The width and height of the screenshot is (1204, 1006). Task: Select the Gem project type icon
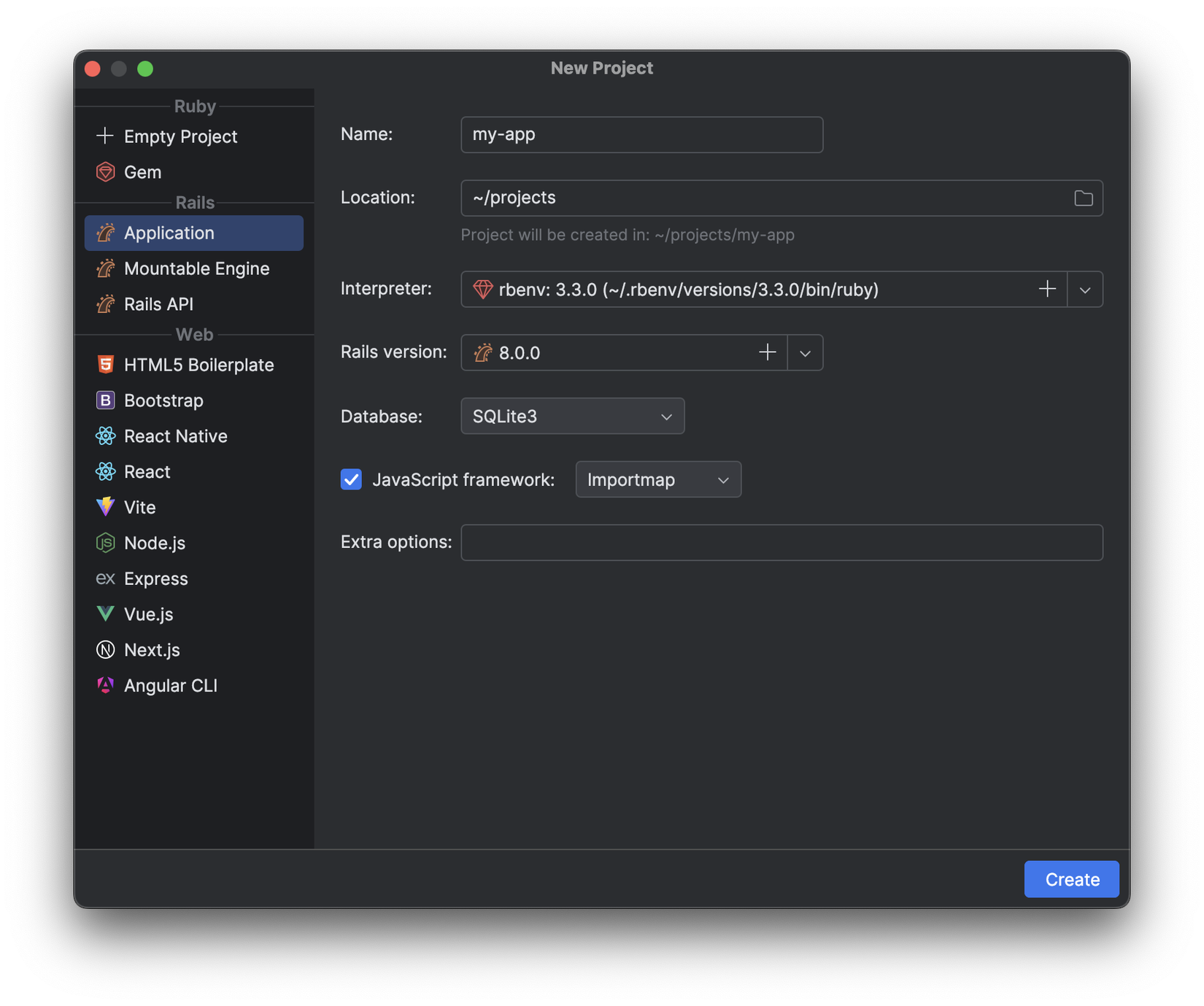(x=106, y=172)
